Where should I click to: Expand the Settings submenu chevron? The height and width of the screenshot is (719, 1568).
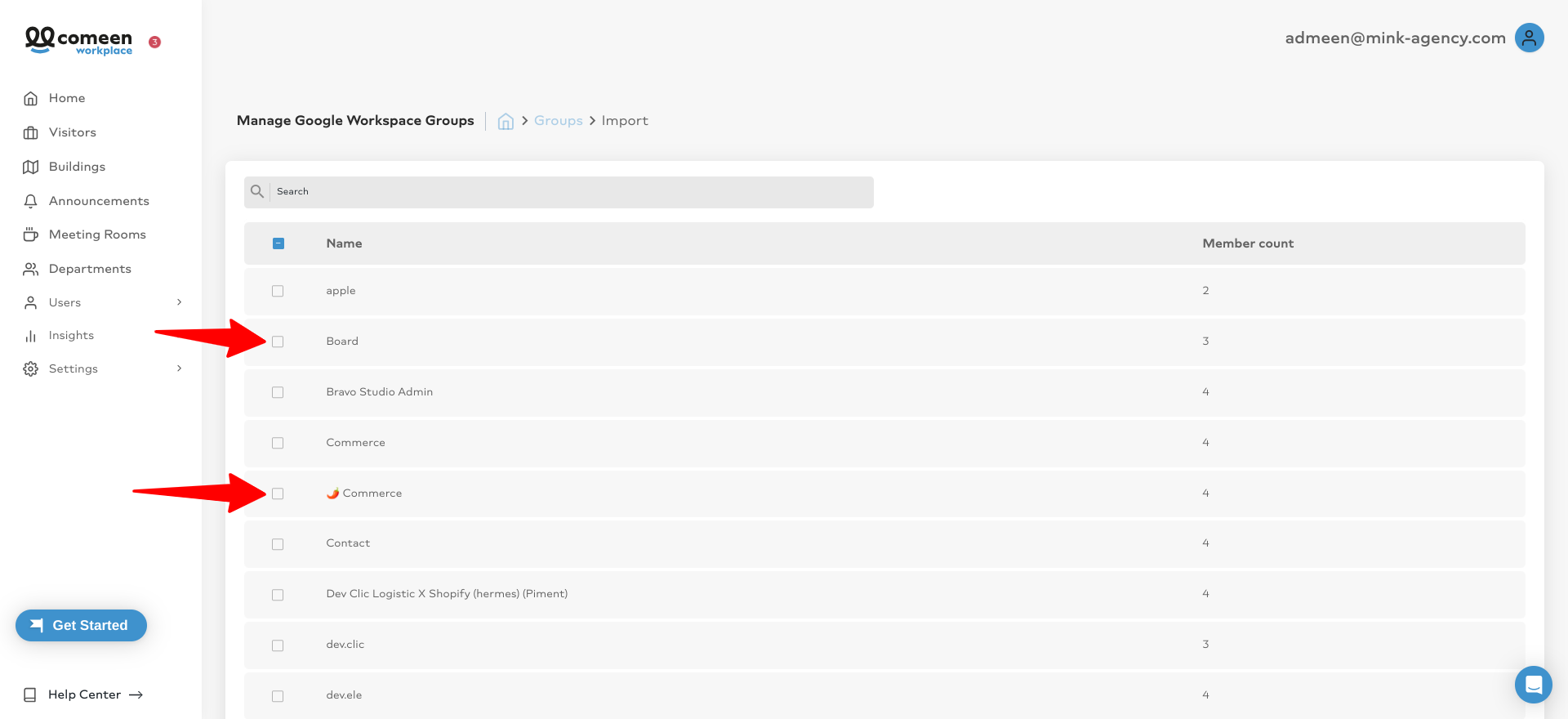coord(180,368)
